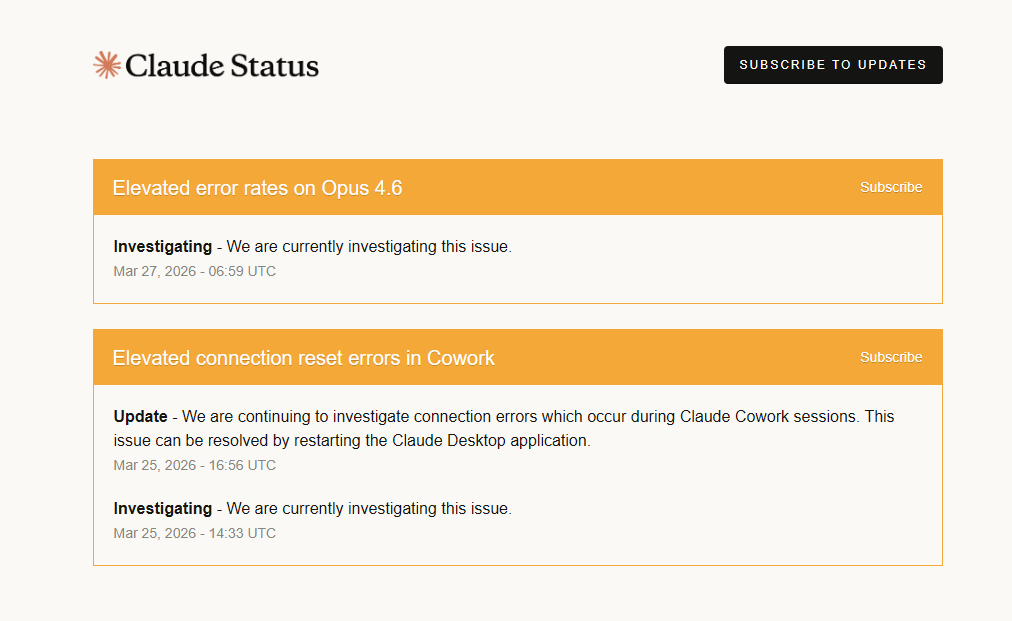Click the Update label in the Cowork incident
Viewport: 1012px width, 621px height.
pos(140,416)
